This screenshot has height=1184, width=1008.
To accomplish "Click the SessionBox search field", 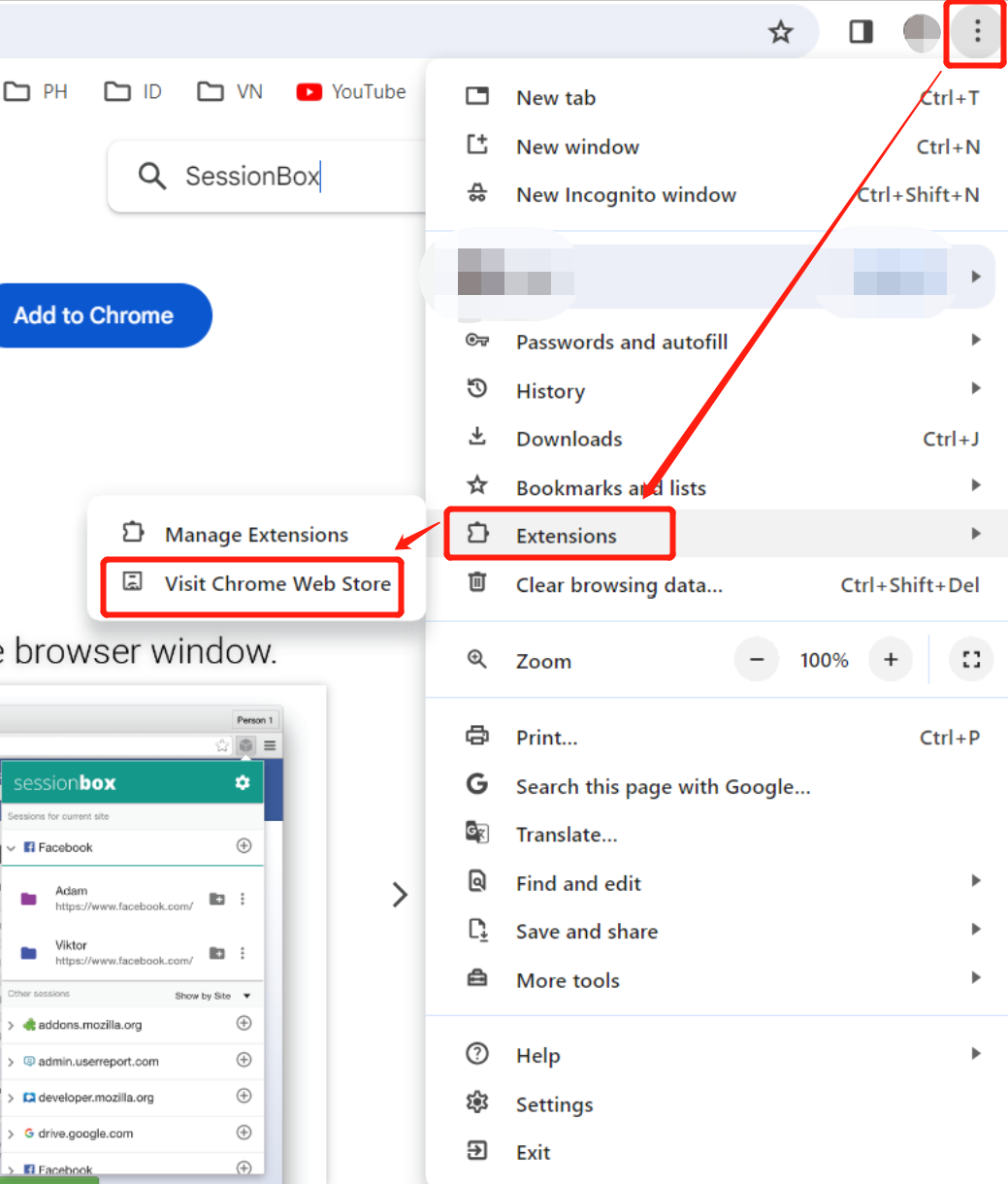I will [x=267, y=176].
